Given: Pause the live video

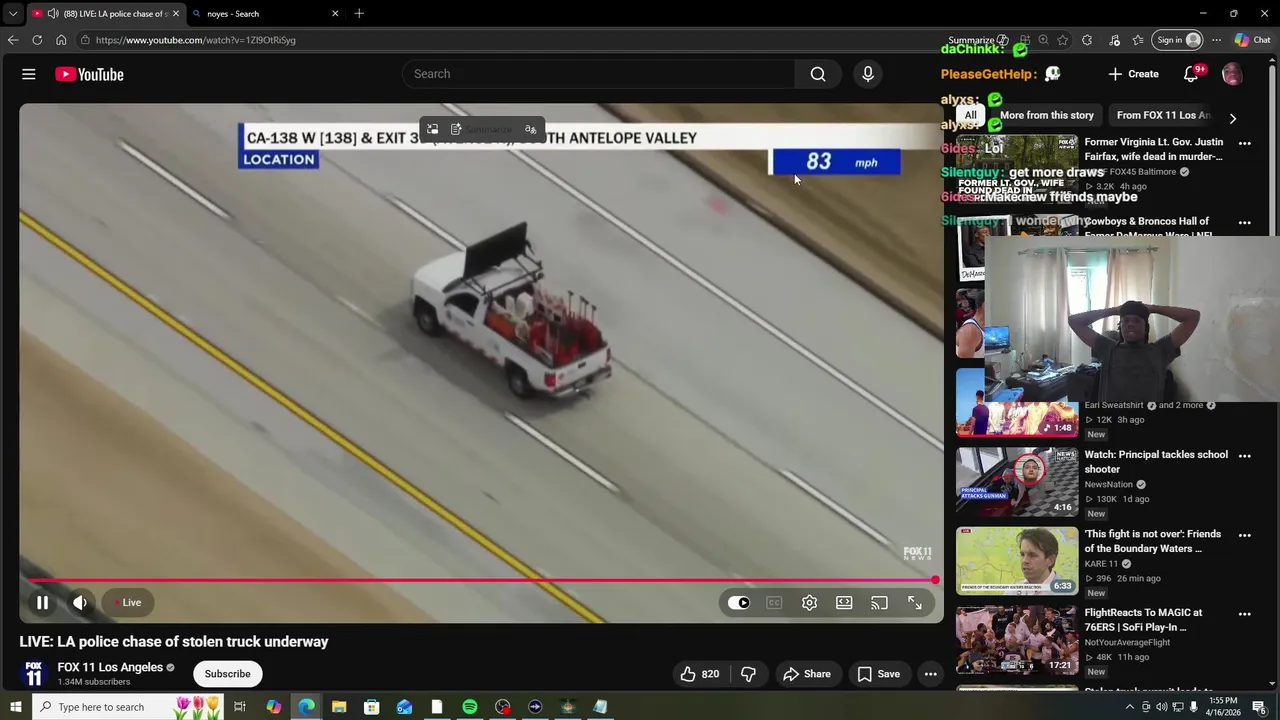Looking at the screenshot, I should [42, 603].
